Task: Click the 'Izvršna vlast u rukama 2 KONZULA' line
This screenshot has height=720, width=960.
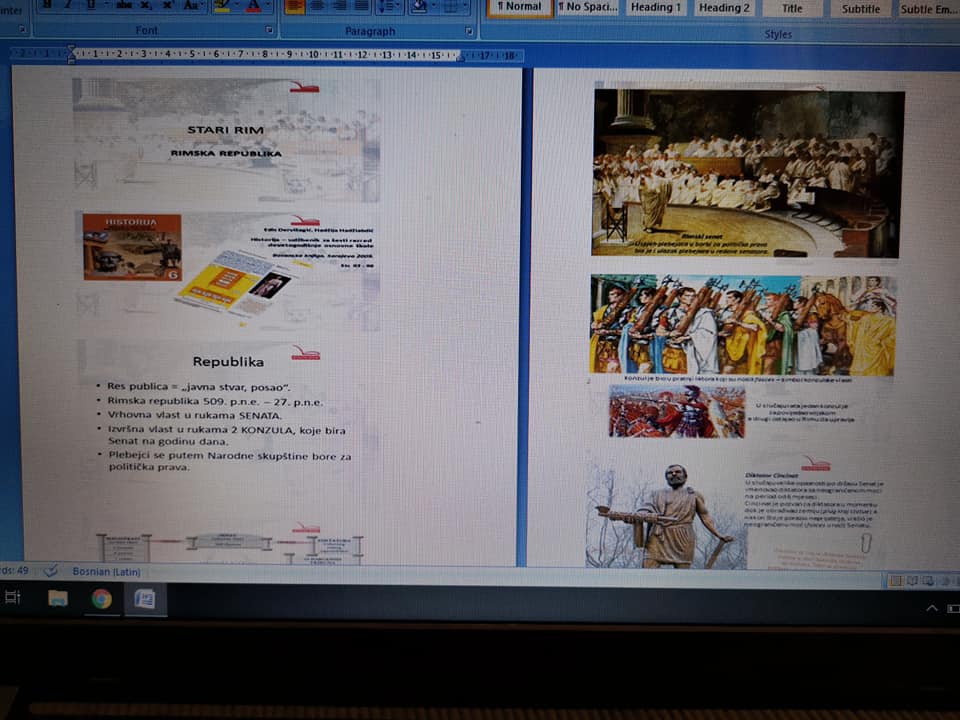Action: point(227,435)
